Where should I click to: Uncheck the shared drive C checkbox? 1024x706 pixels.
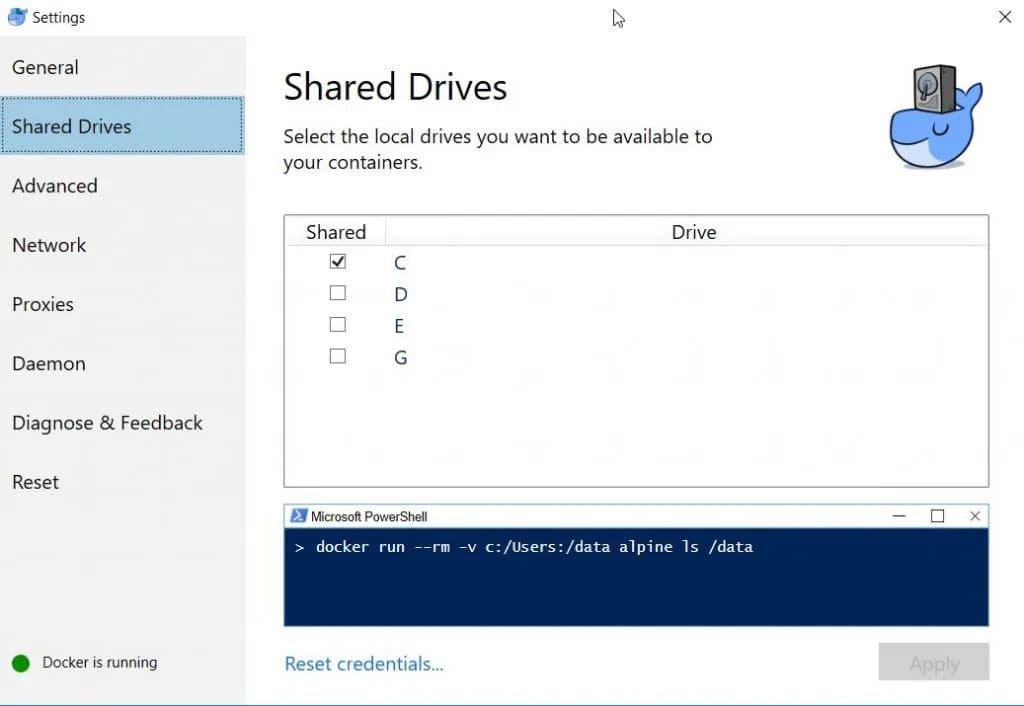(x=337, y=261)
